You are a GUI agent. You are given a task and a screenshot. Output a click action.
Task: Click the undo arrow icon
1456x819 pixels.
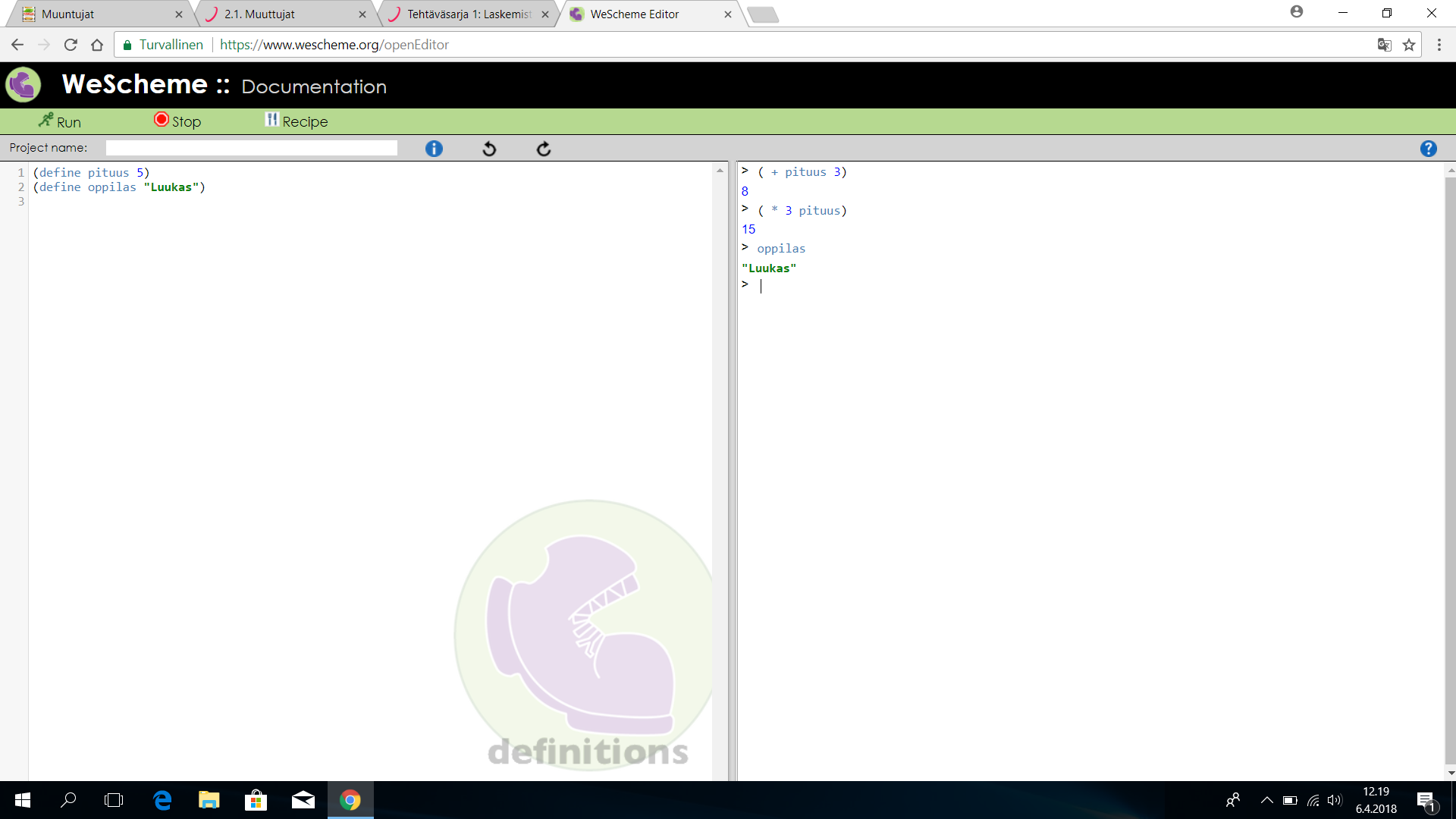point(489,149)
